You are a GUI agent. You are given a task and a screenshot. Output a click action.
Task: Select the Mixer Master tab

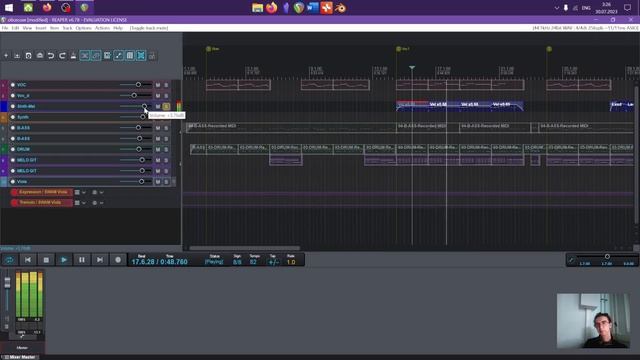tap(20, 357)
